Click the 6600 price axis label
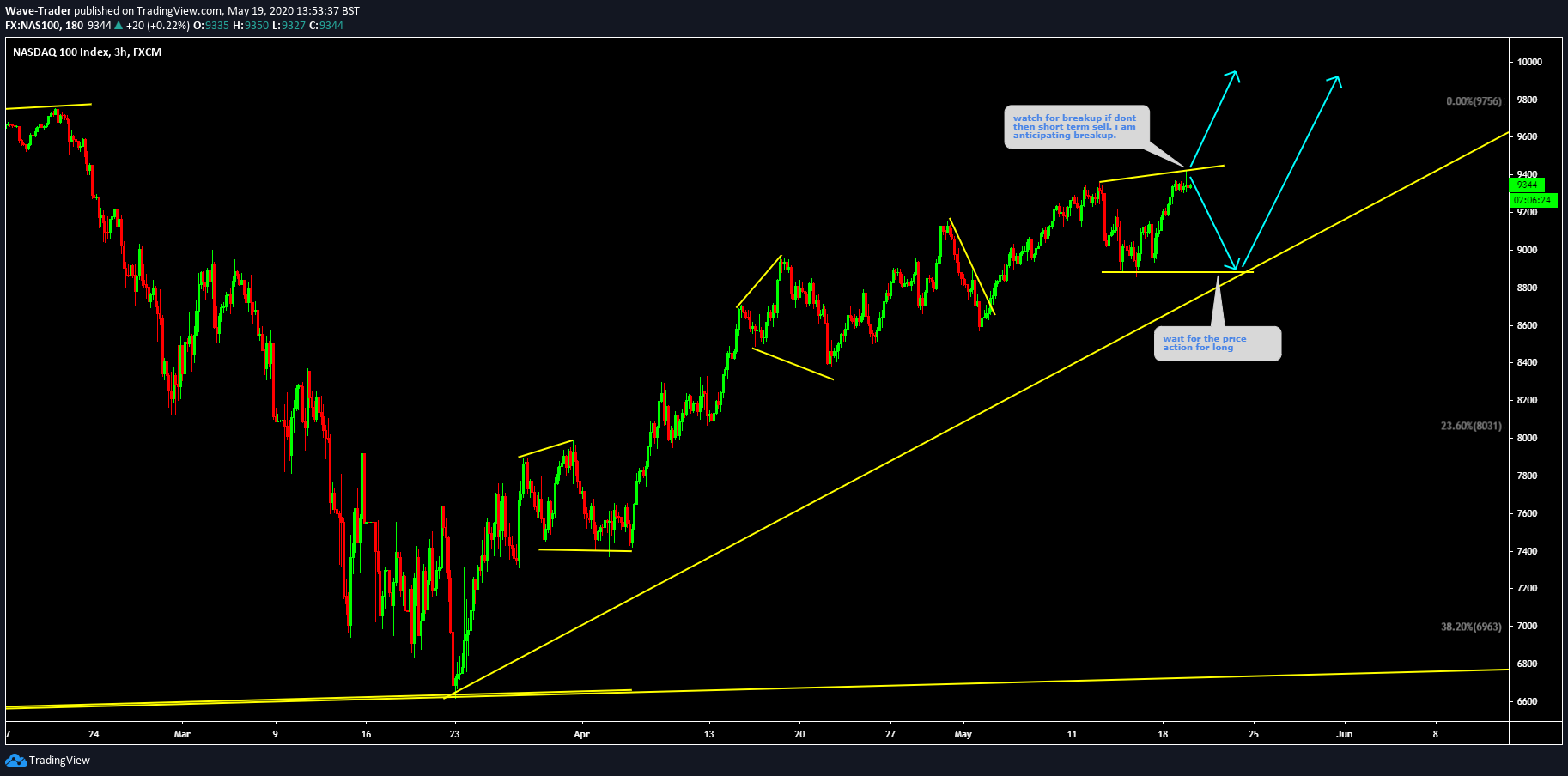1568x776 pixels. click(x=1527, y=701)
